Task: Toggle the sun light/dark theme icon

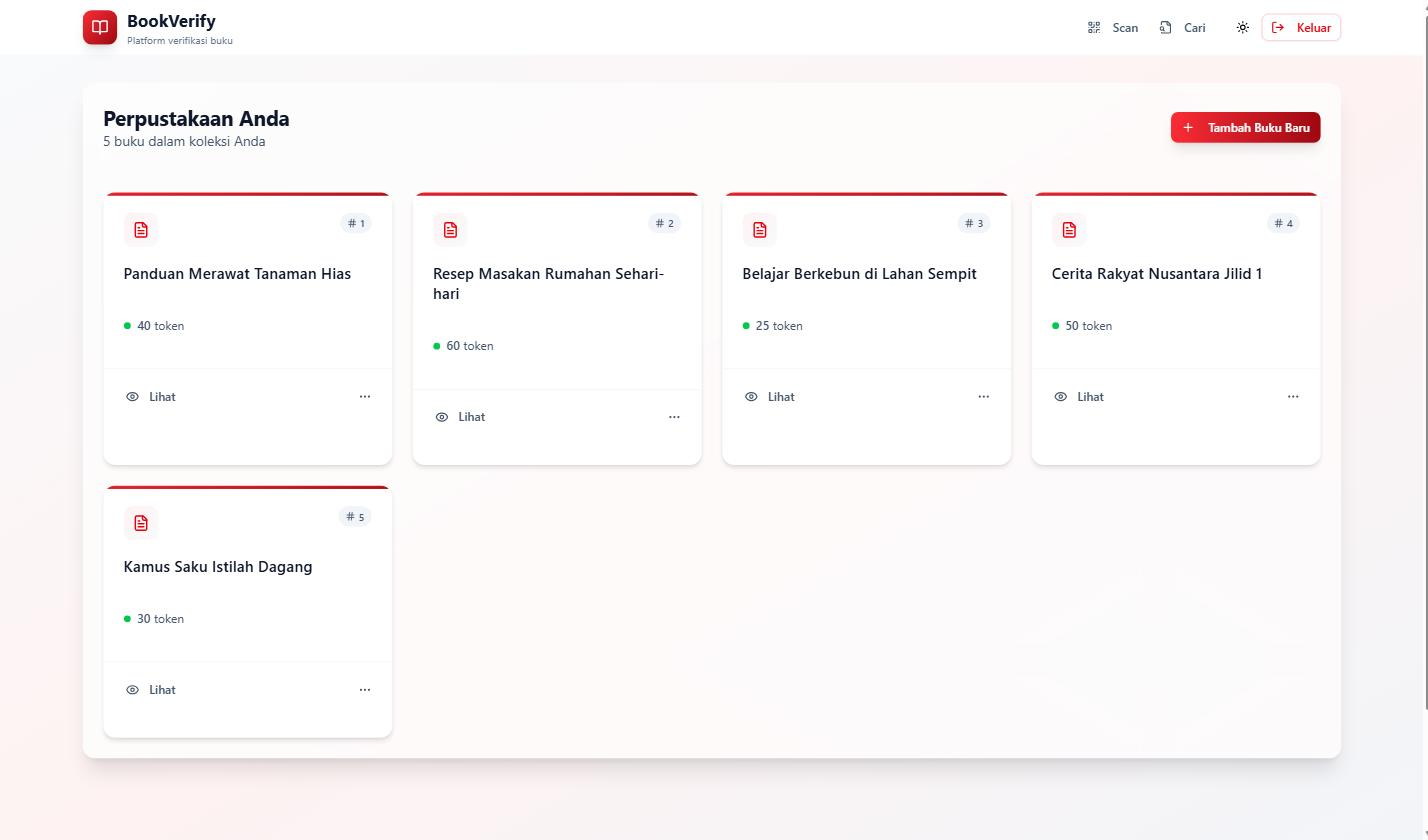Action: tap(1242, 28)
